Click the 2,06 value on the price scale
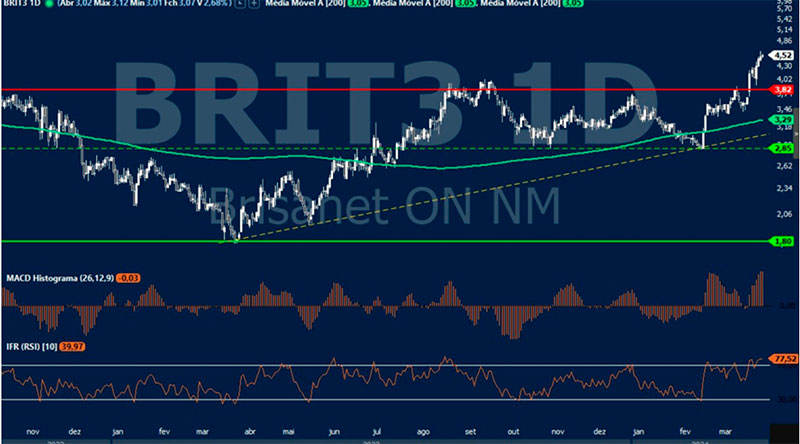800x444 pixels. click(784, 214)
